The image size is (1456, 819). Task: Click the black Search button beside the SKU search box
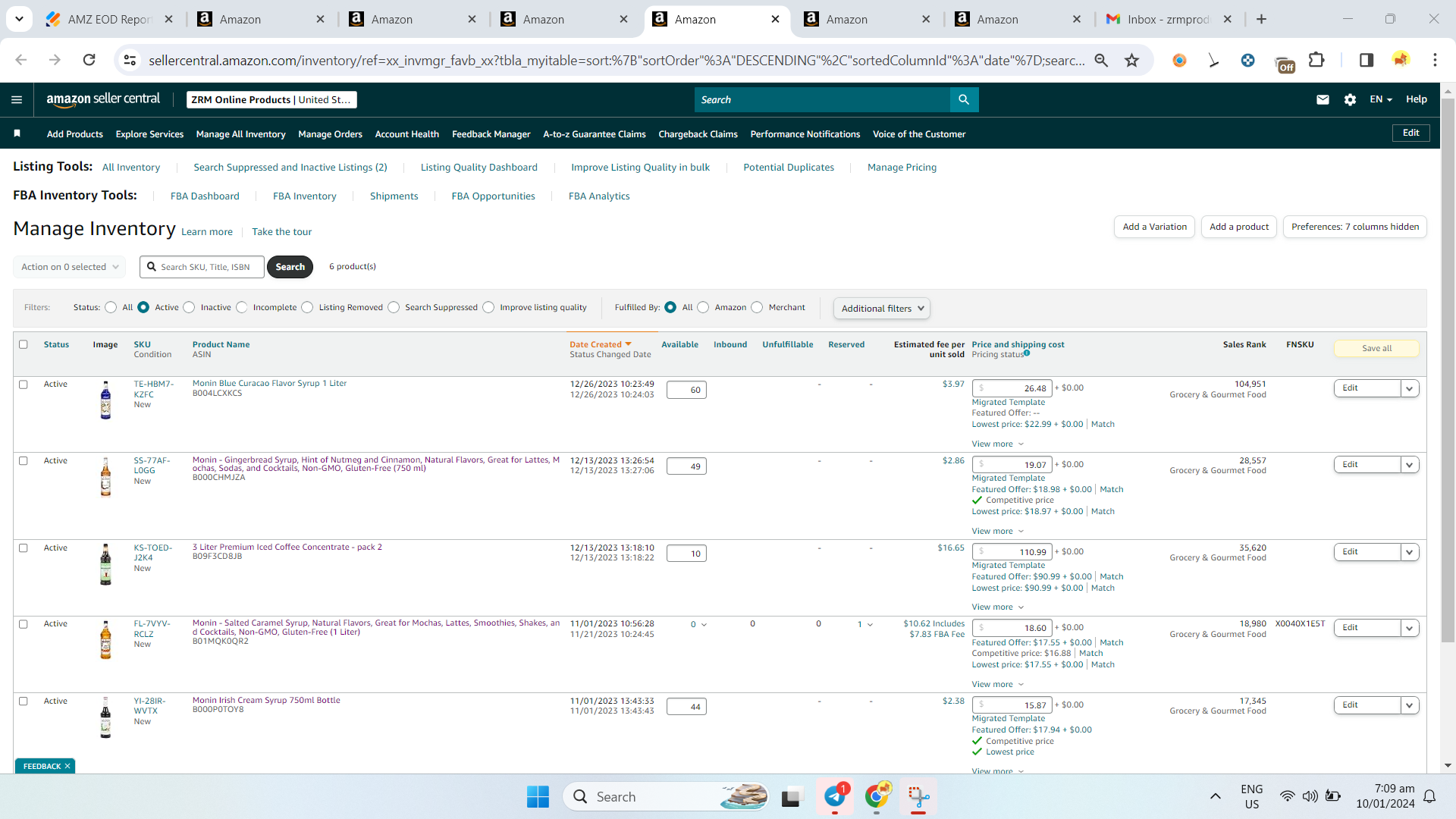tap(290, 267)
